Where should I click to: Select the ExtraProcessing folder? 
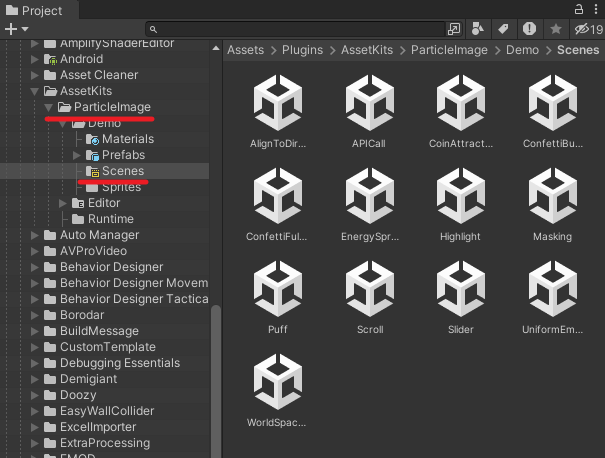coord(97,443)
